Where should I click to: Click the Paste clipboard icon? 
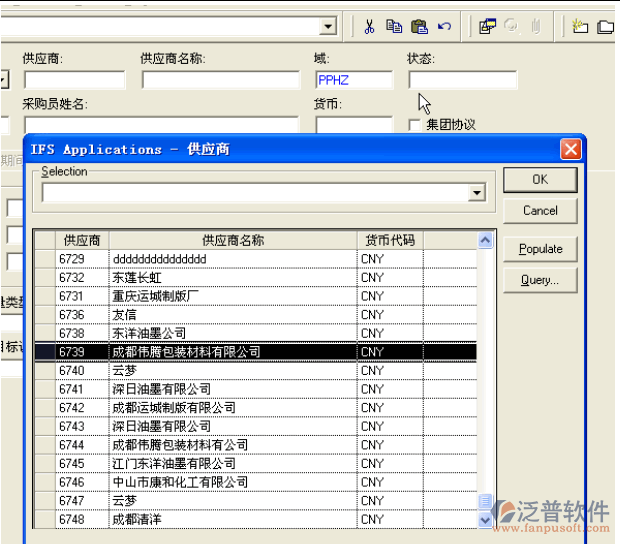(x=419, y=26)
